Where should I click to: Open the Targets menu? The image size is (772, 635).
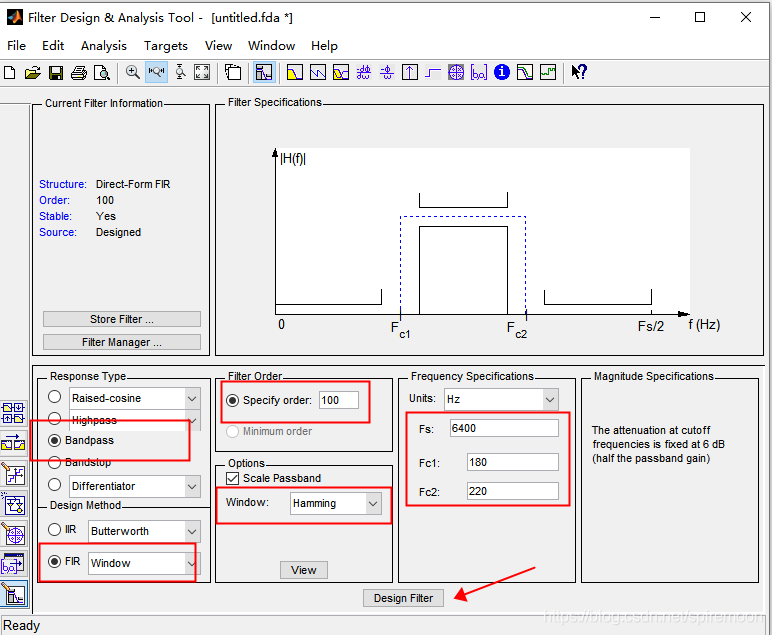[x=165, y=45]
